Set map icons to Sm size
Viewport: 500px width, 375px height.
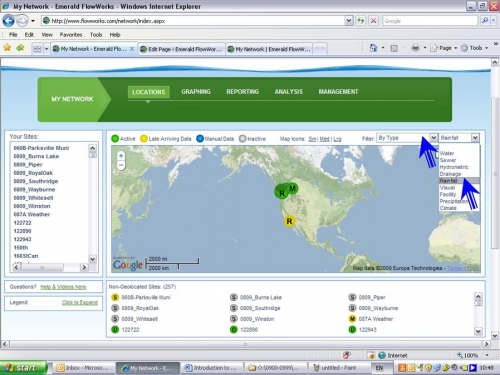312,139
